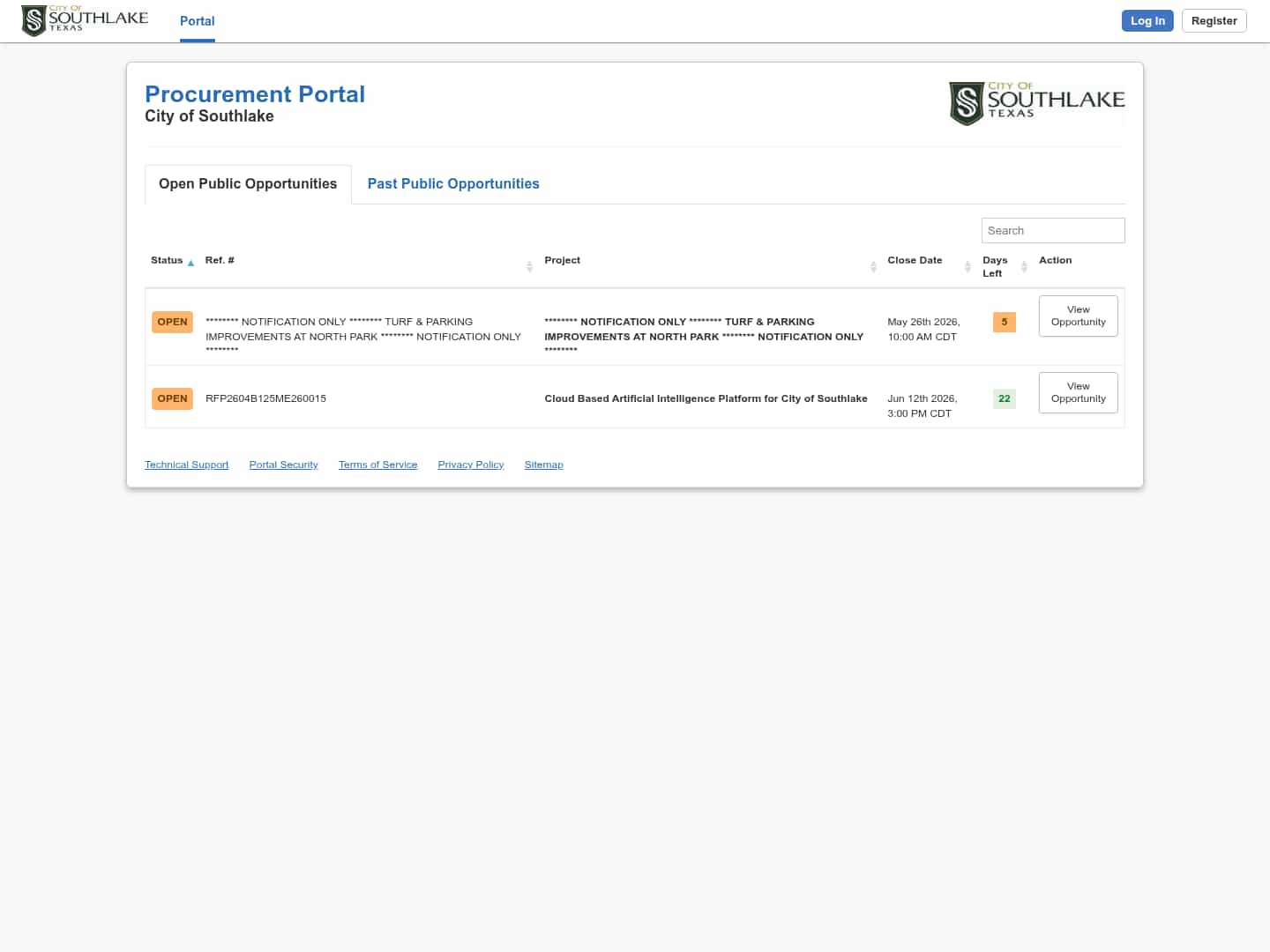
Task: Click close date Jun 12th 2026
Action: (x=923, y=405)
